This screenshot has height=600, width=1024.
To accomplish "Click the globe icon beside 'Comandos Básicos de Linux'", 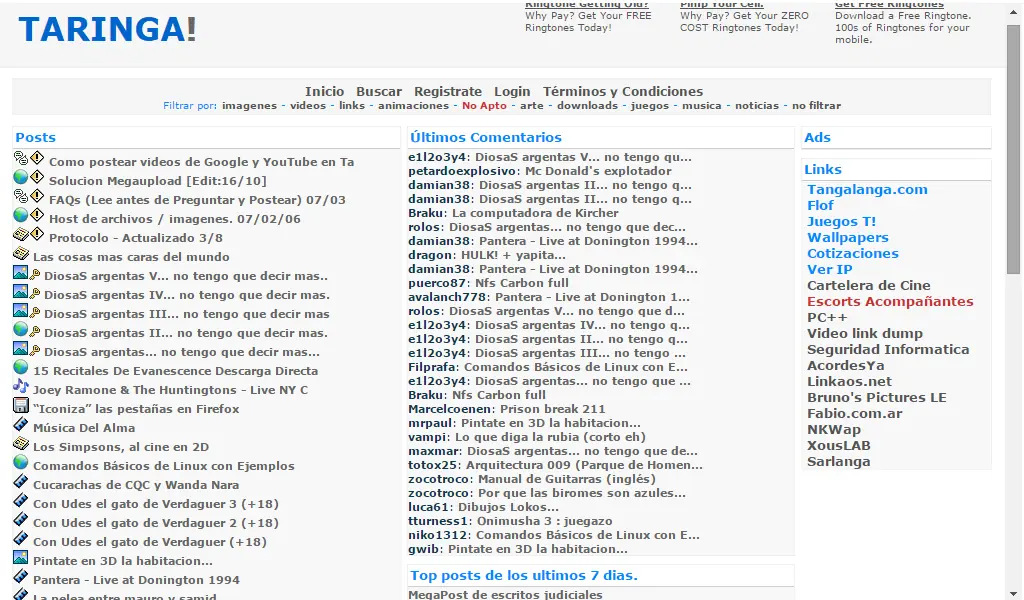I will coord(21,462).
